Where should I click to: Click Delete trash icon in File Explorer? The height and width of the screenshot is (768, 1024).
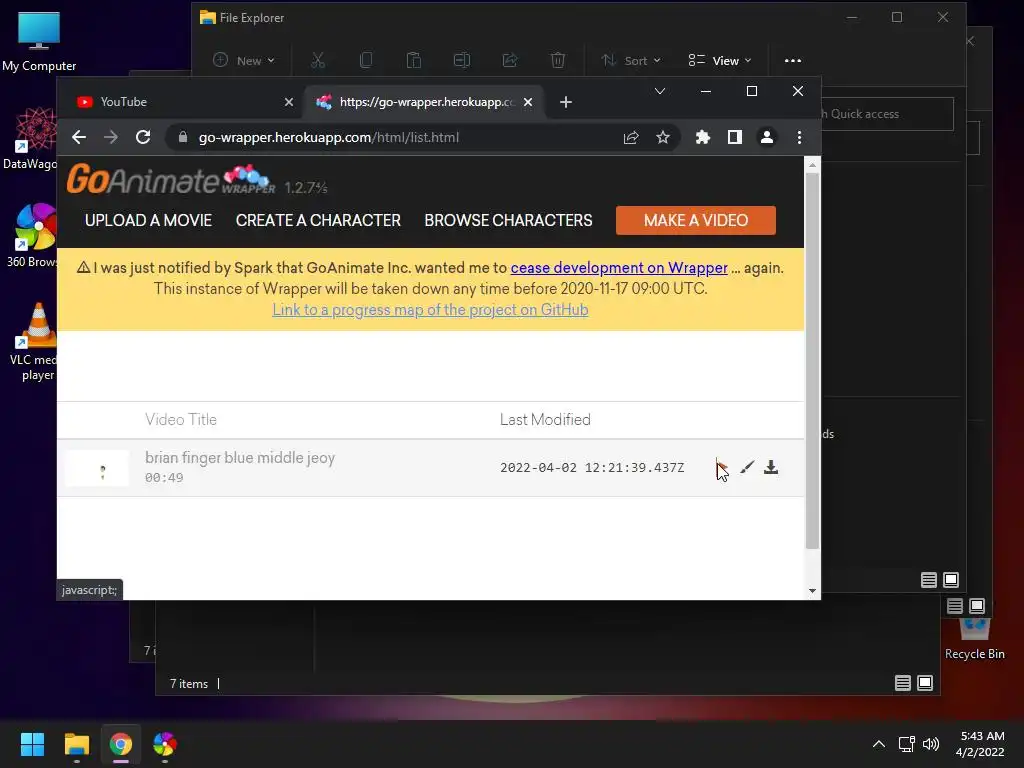pos(558,61)
